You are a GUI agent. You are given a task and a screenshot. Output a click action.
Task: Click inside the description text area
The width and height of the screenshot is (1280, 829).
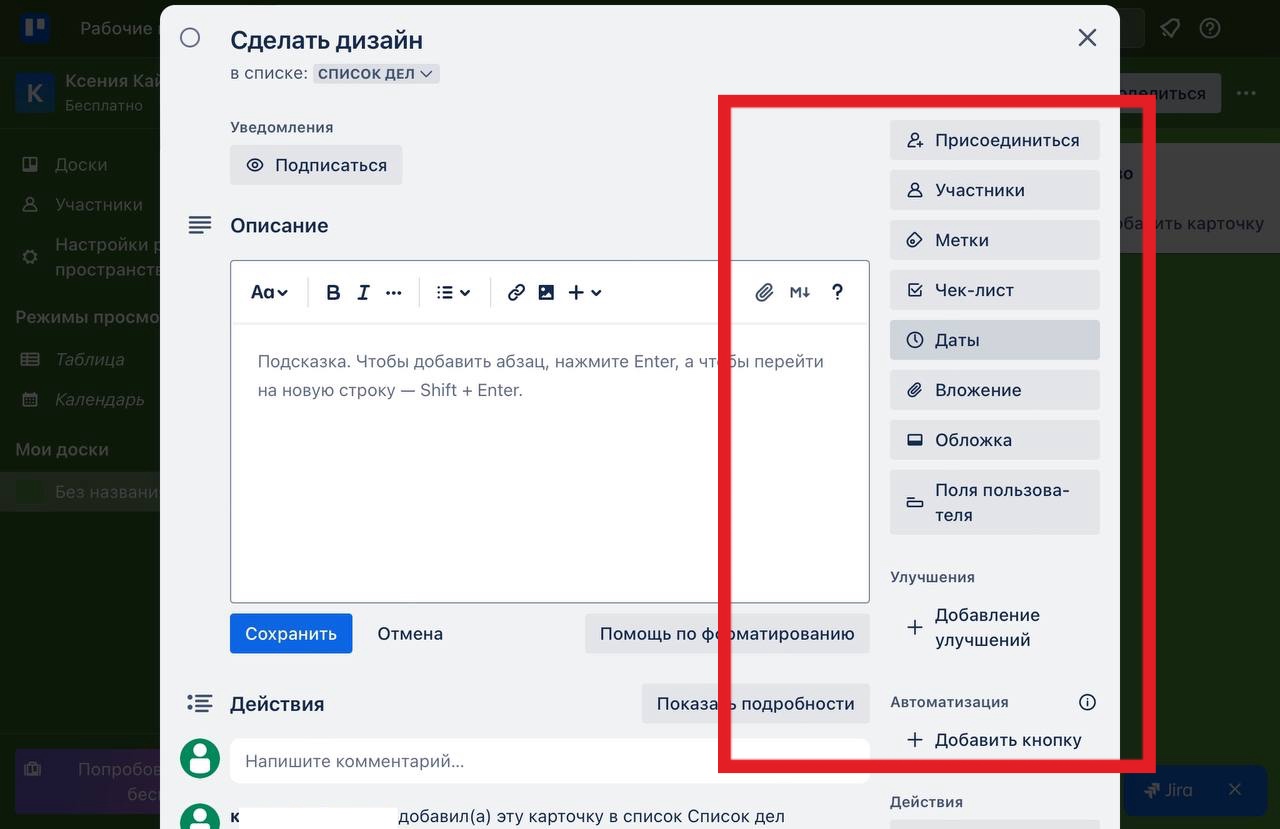tap(550, 462)
